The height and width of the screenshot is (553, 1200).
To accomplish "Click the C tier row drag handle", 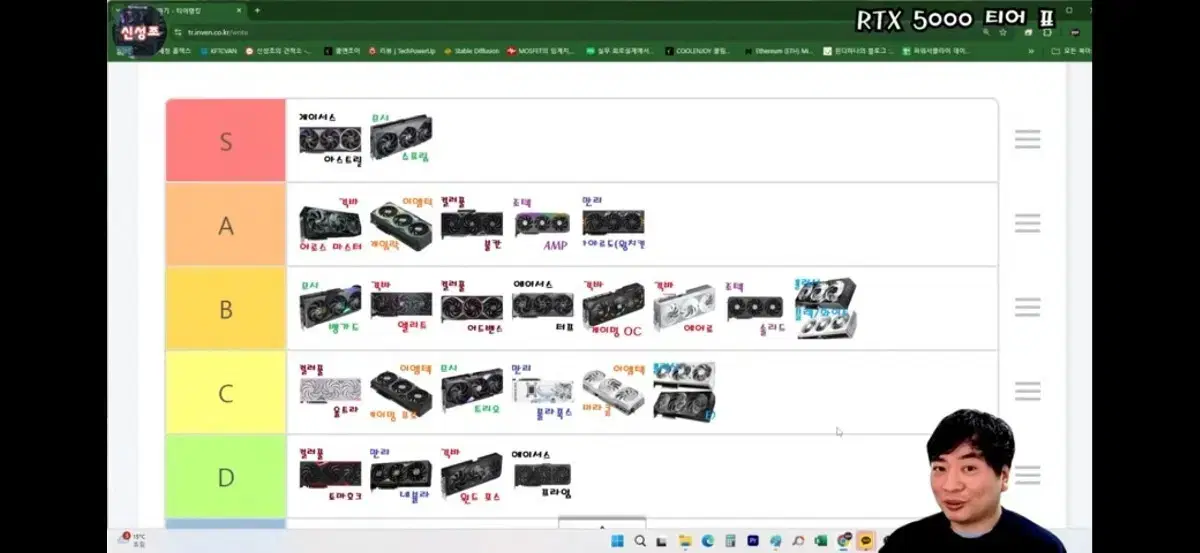I will 1027,391.
